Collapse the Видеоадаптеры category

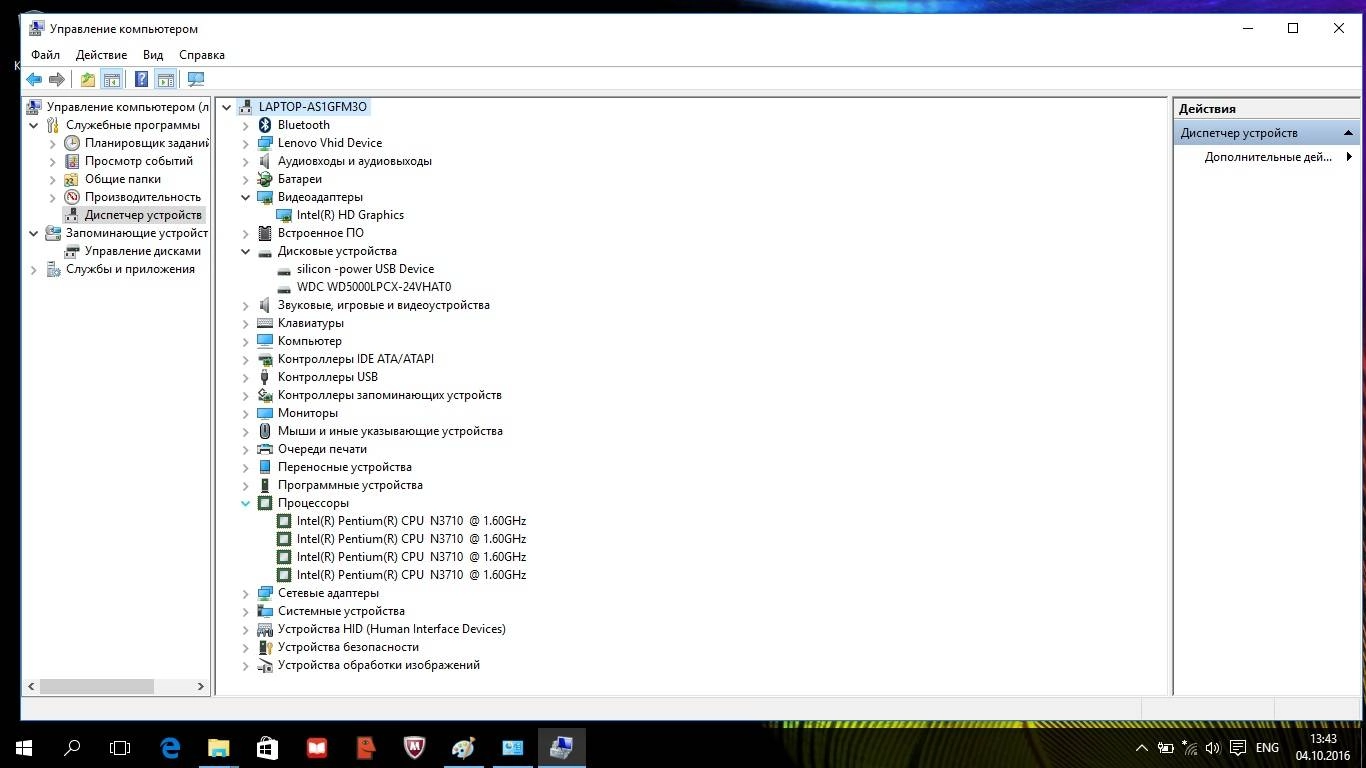tap(246, 197)
